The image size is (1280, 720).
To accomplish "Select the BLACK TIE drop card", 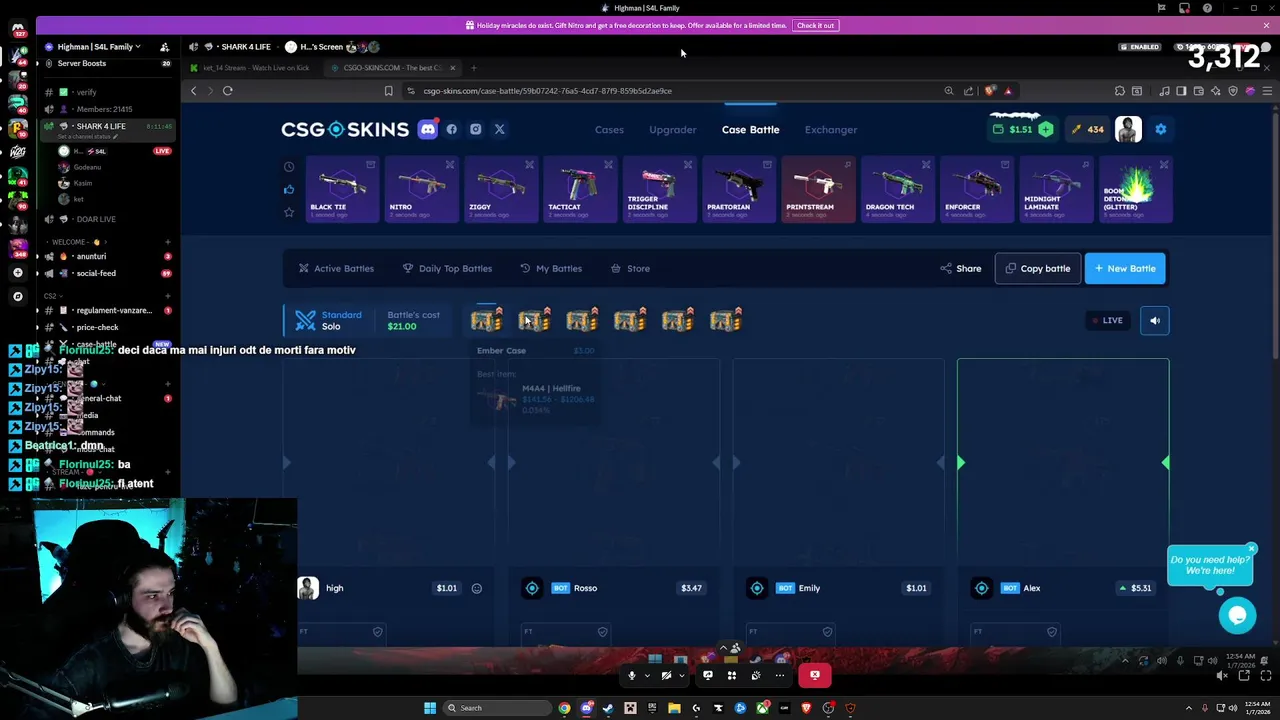I will click(x=342, y=189).
